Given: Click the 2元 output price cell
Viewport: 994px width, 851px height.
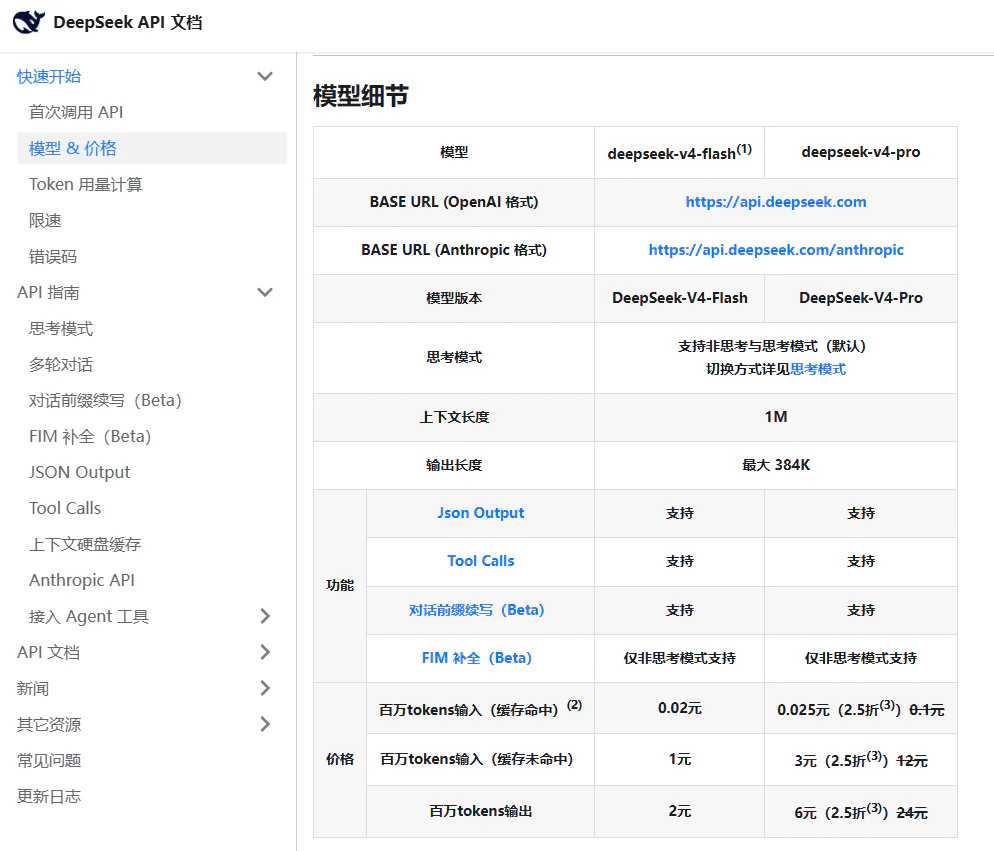Looking at the screenshot, I should (680, 811).
